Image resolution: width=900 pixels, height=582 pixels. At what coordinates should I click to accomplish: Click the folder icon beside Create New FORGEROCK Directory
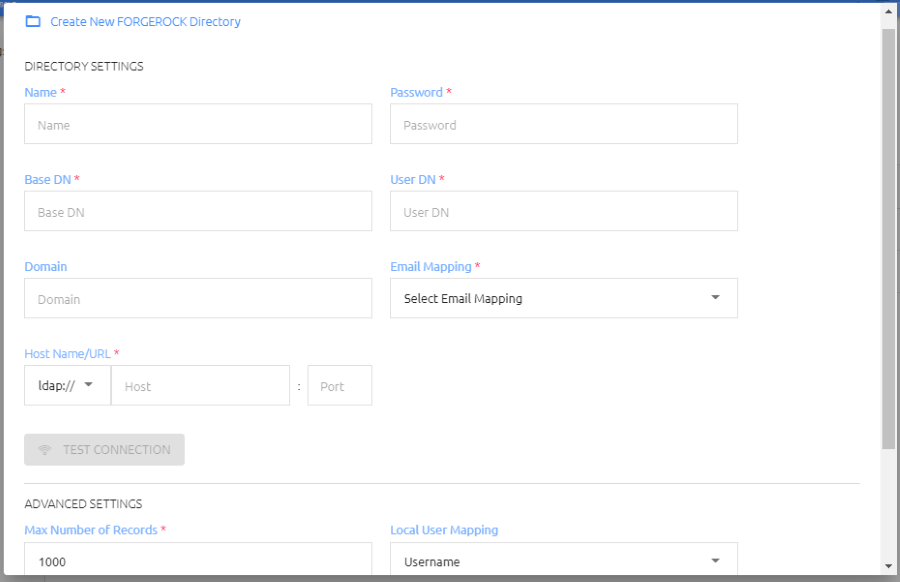33,22
